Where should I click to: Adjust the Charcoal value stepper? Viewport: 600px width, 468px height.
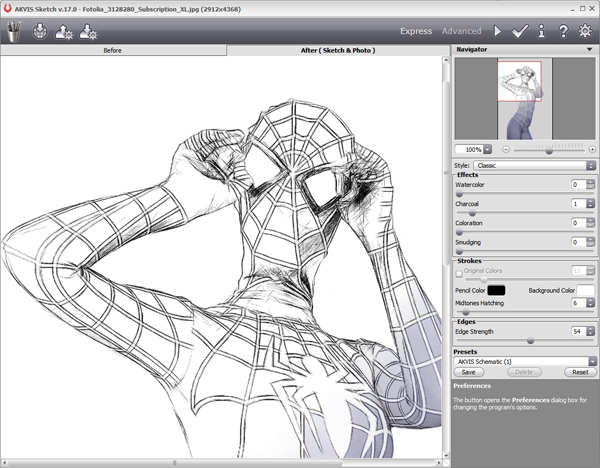coord(591,204)
